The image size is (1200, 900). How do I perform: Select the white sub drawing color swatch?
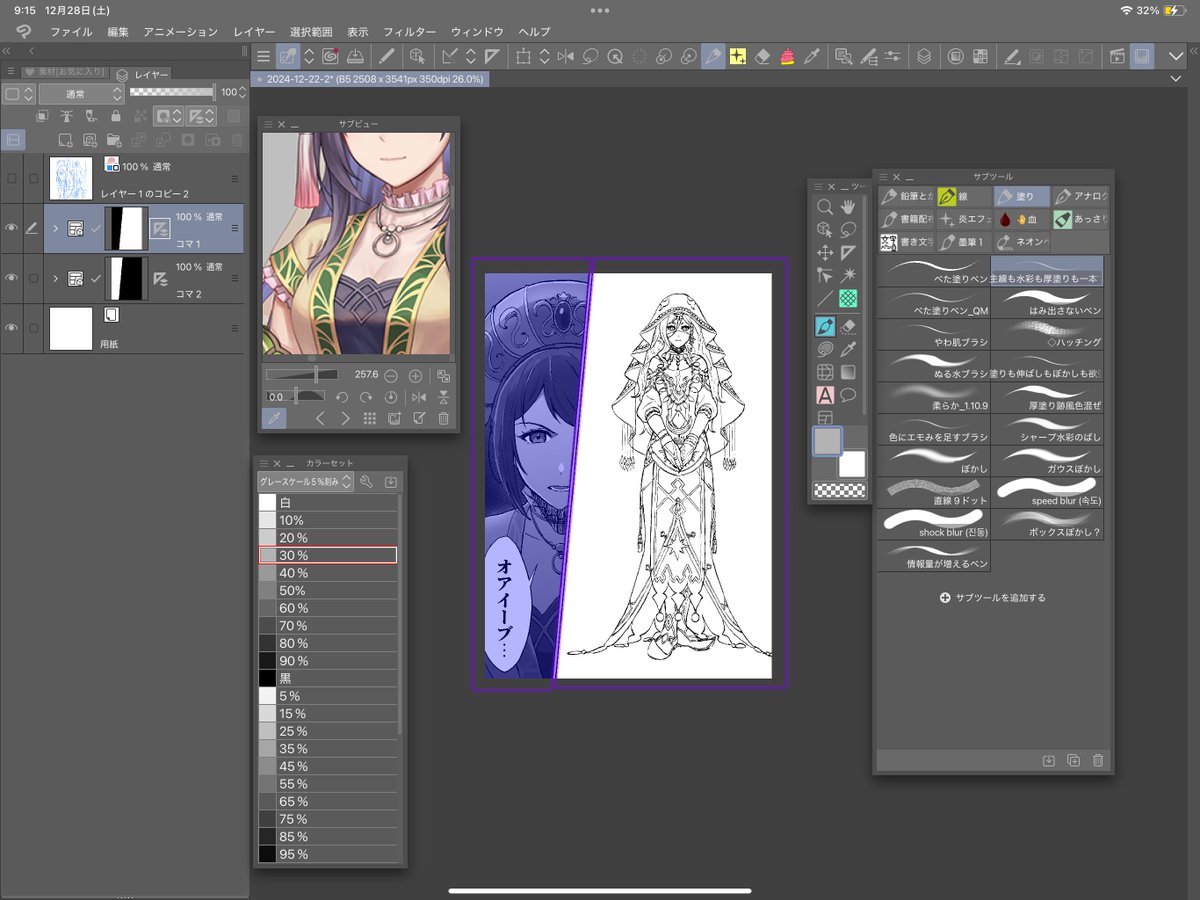pyautogui.click(x=851, y=464)
